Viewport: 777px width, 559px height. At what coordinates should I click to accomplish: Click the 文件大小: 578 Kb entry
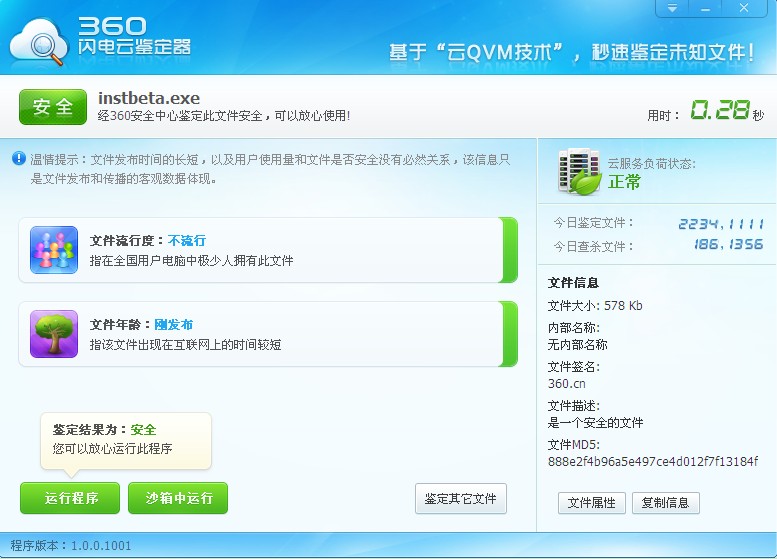point(595,306)
